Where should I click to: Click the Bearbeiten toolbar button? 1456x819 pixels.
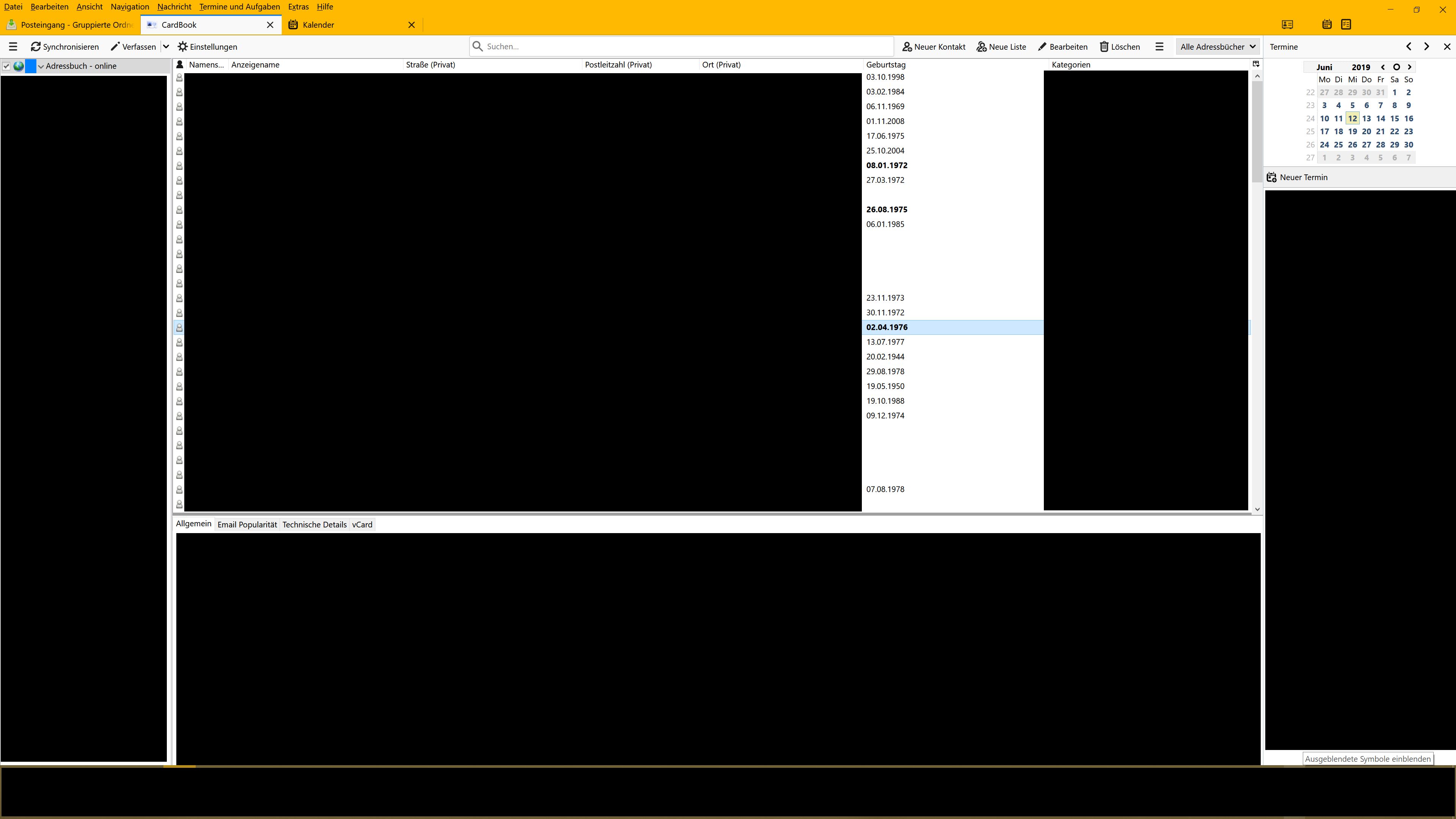click(1062, 46)
